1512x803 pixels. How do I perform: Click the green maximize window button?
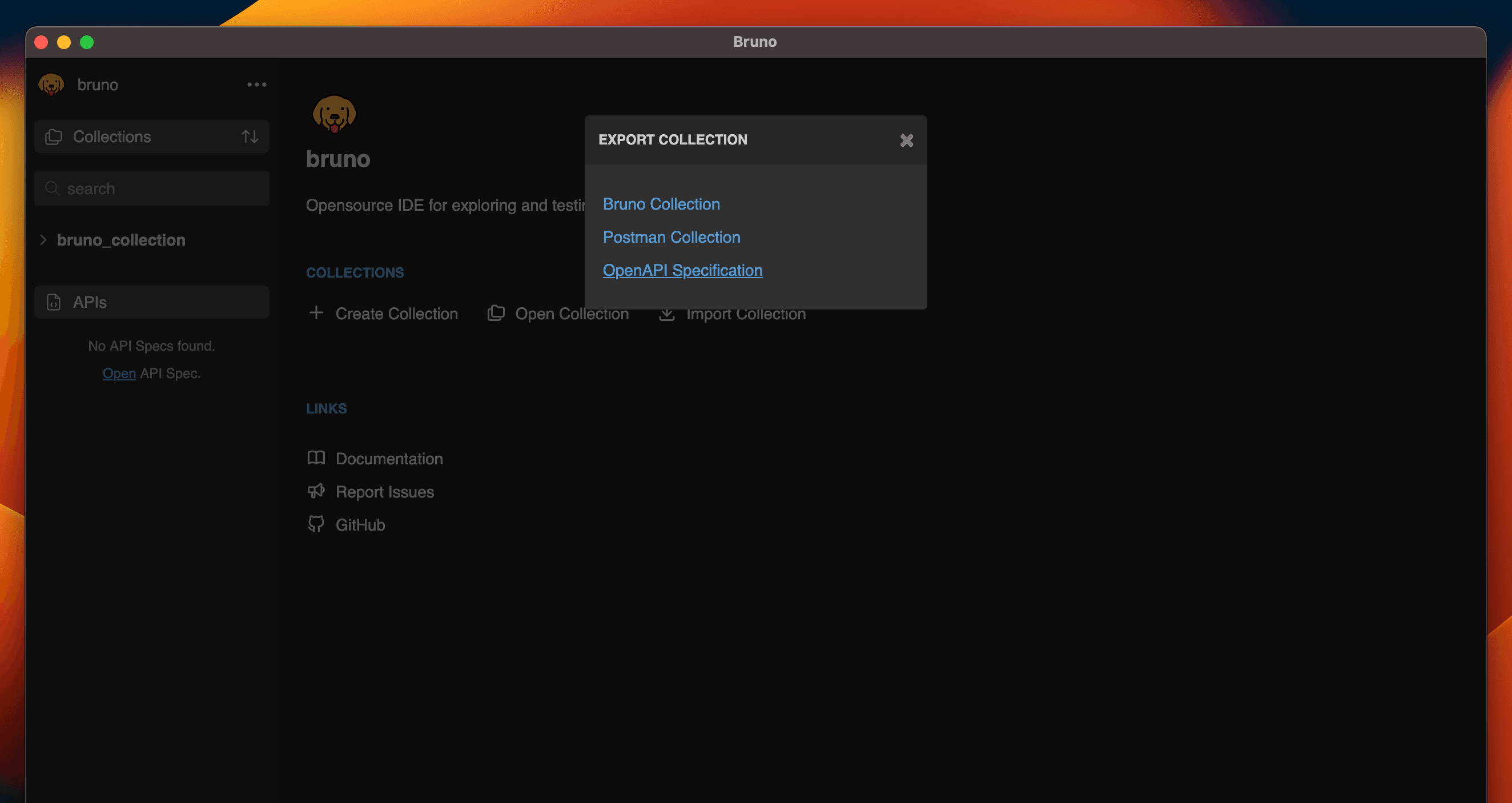click(87, 42)
